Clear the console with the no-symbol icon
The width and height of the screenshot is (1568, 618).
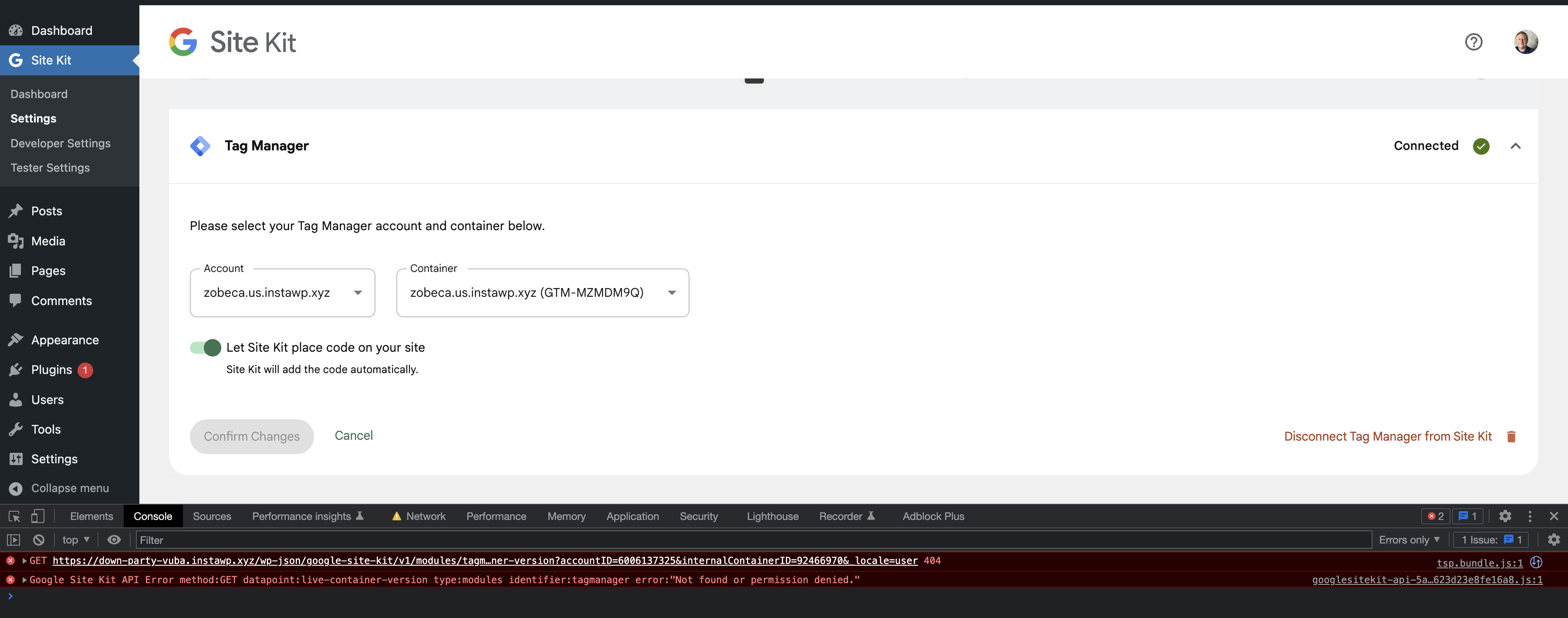pyautogui.click(x=38, y=540)
